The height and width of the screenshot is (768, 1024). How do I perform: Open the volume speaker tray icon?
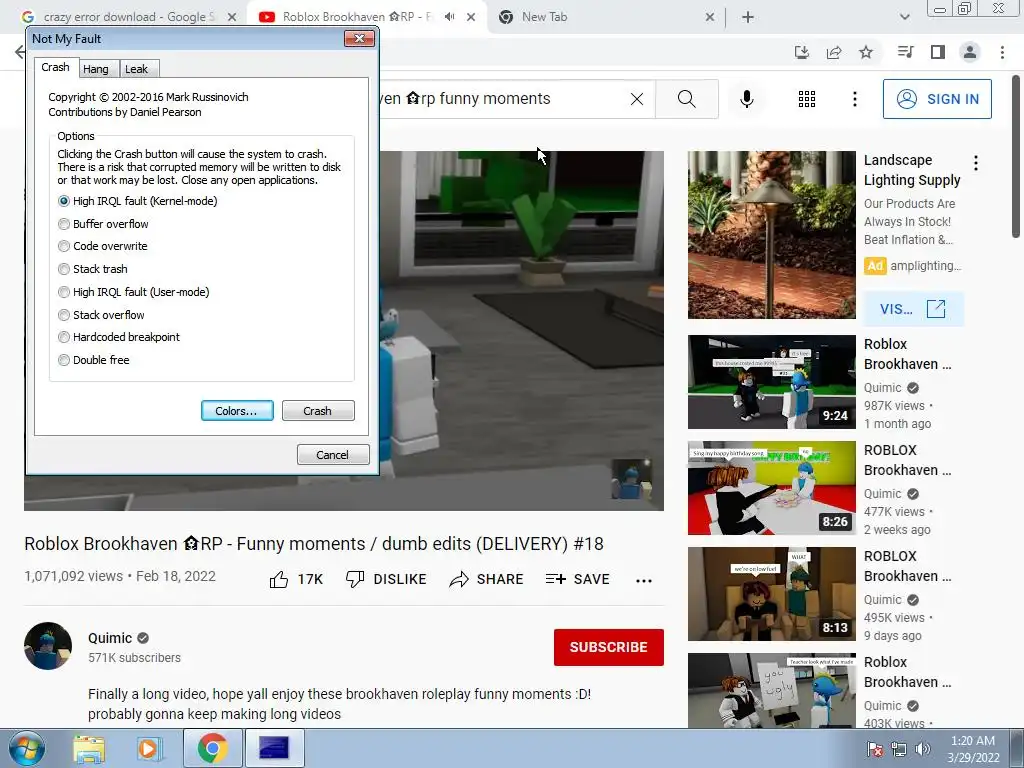click(x=922, y=748)
